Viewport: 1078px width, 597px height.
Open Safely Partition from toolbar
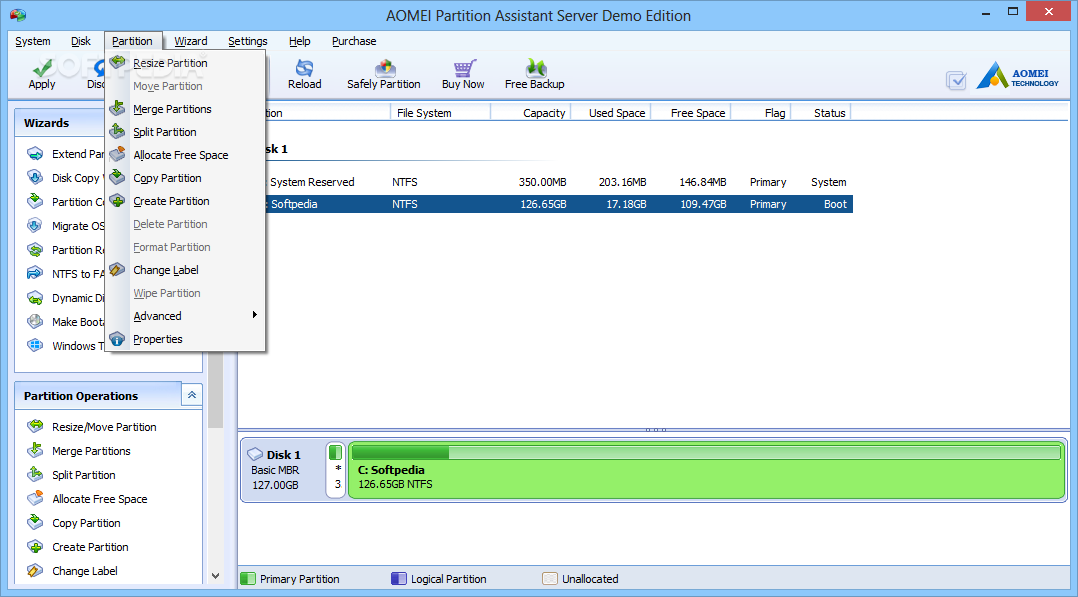(384, 74)
